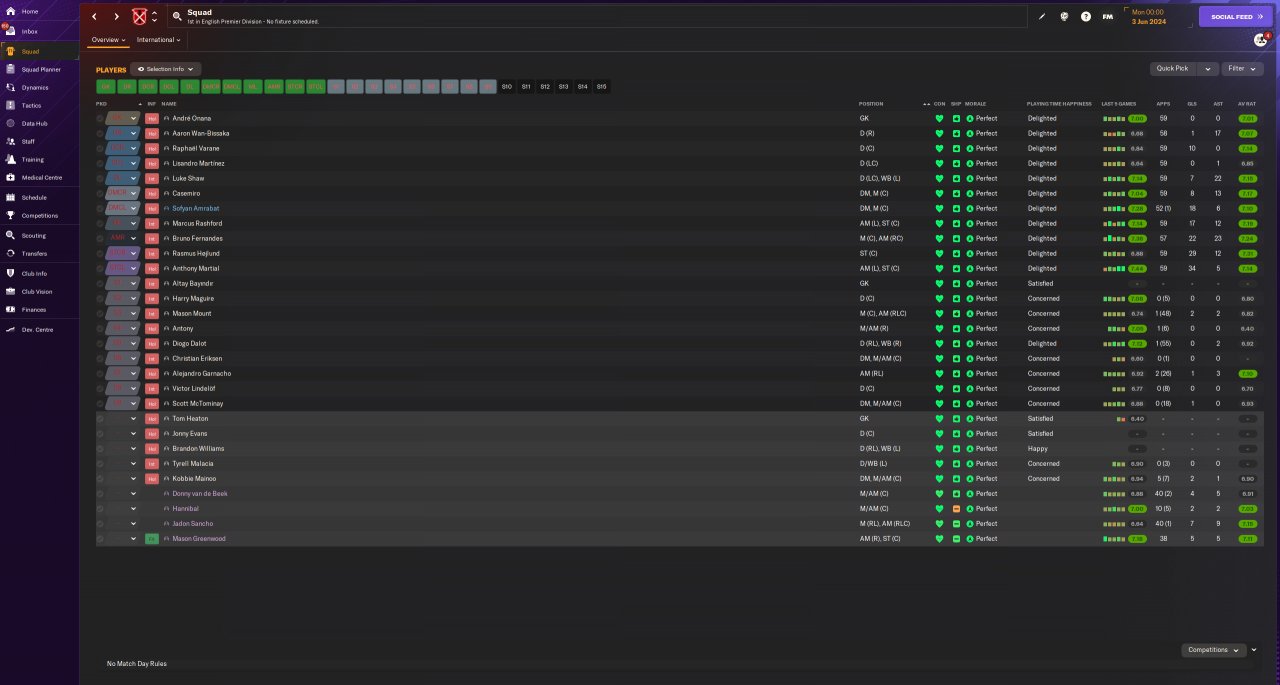Screen dimensions: 1280x685
Task: Click the Quick Pick button
Action: pyautogui.click(x=1173, y=69)
